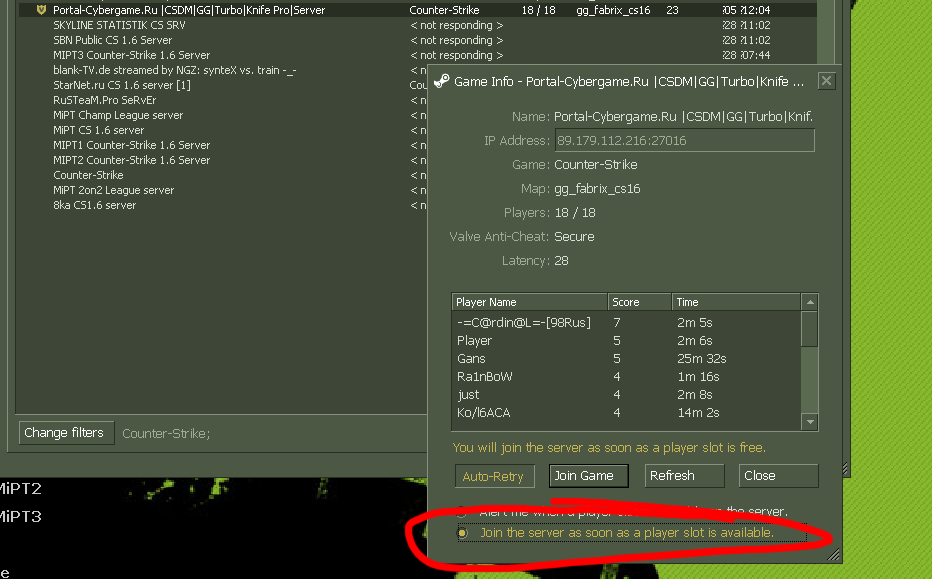
Task: Sort player list by Time column header
Action: 736,302
